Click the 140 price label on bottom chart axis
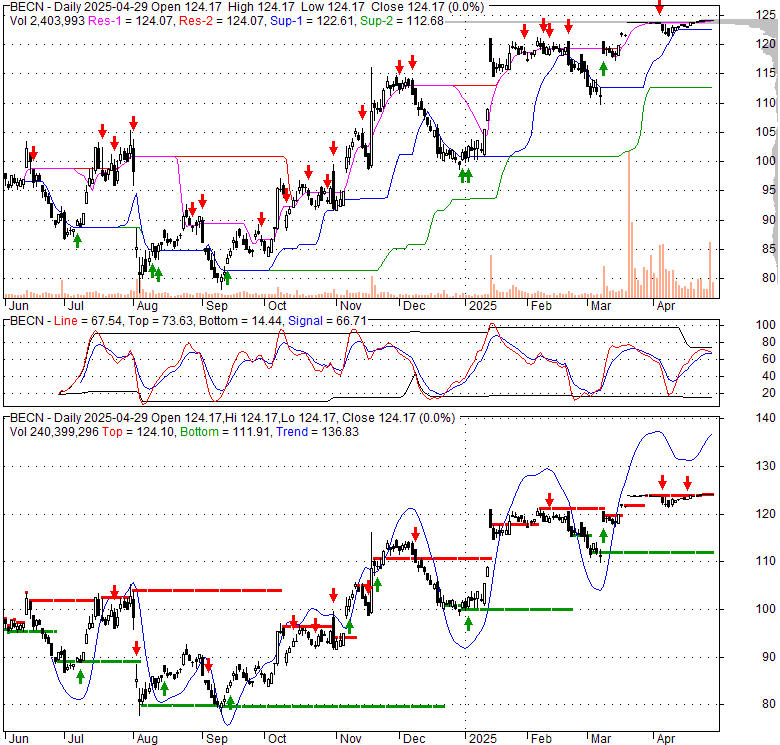 766,418
